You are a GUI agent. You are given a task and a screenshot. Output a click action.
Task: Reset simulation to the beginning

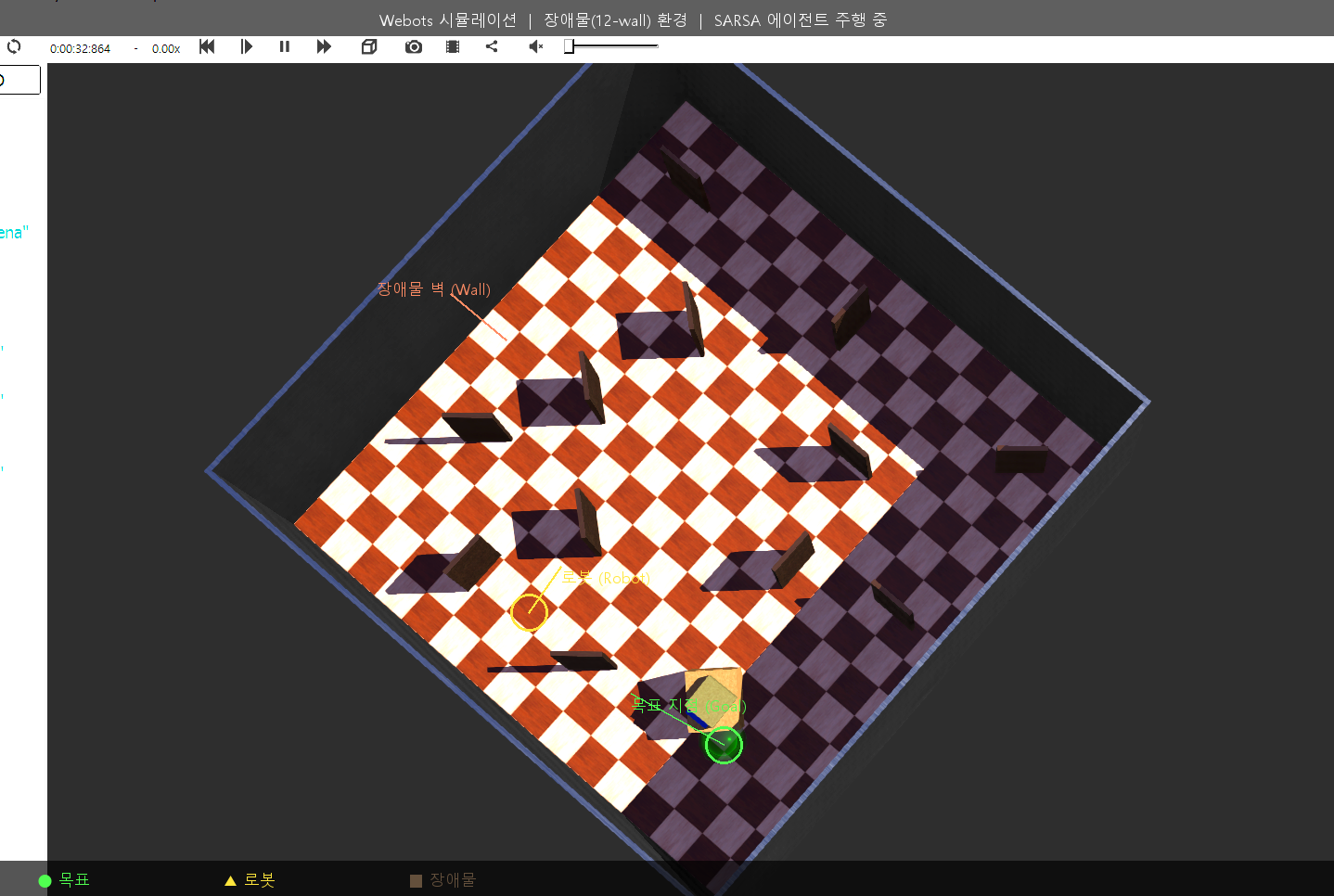pyautogui.click(x=207, y=46)
